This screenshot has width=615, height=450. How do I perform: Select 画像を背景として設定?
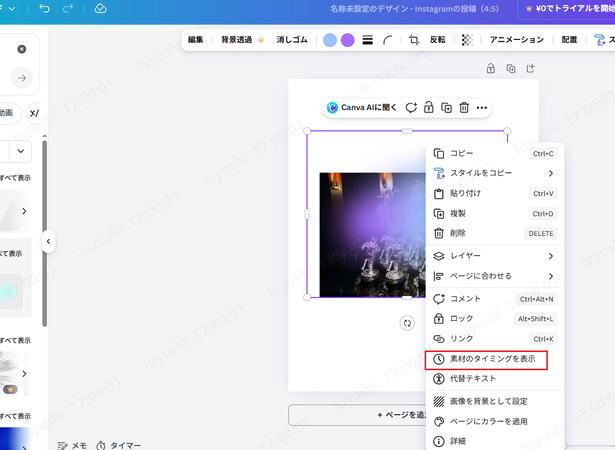point(495,401)
